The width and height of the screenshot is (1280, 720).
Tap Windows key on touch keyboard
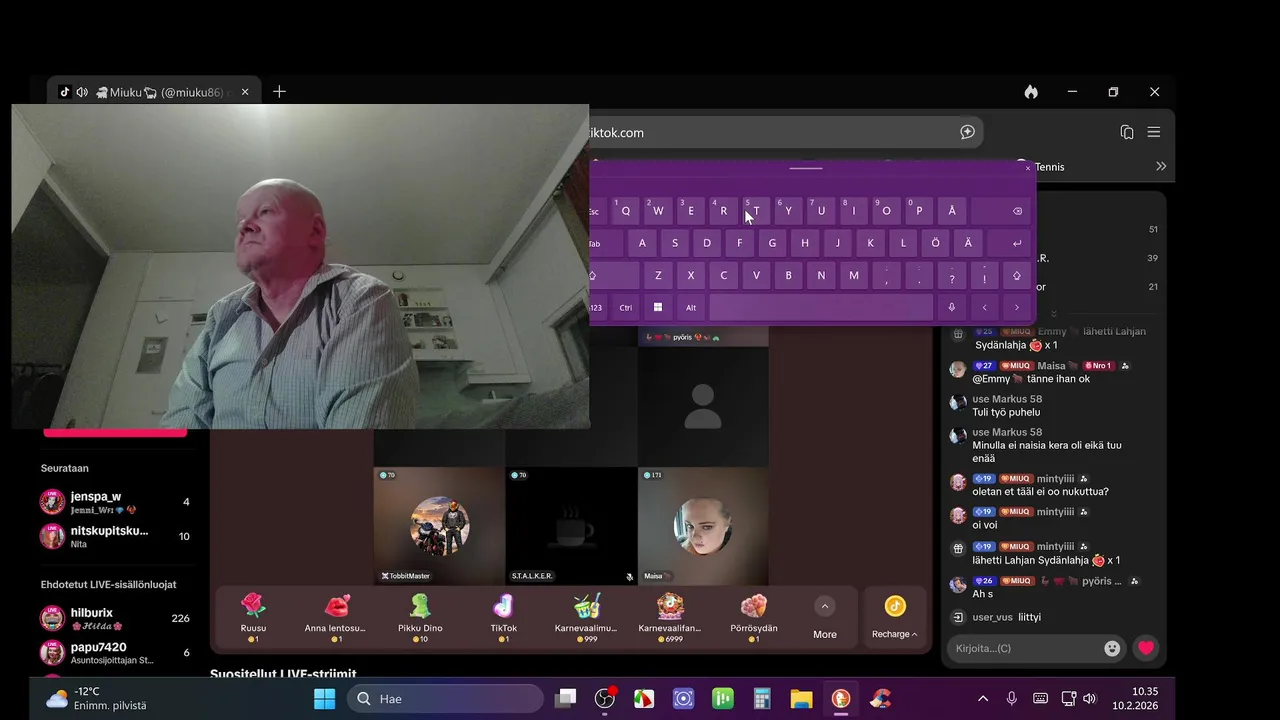658,307
